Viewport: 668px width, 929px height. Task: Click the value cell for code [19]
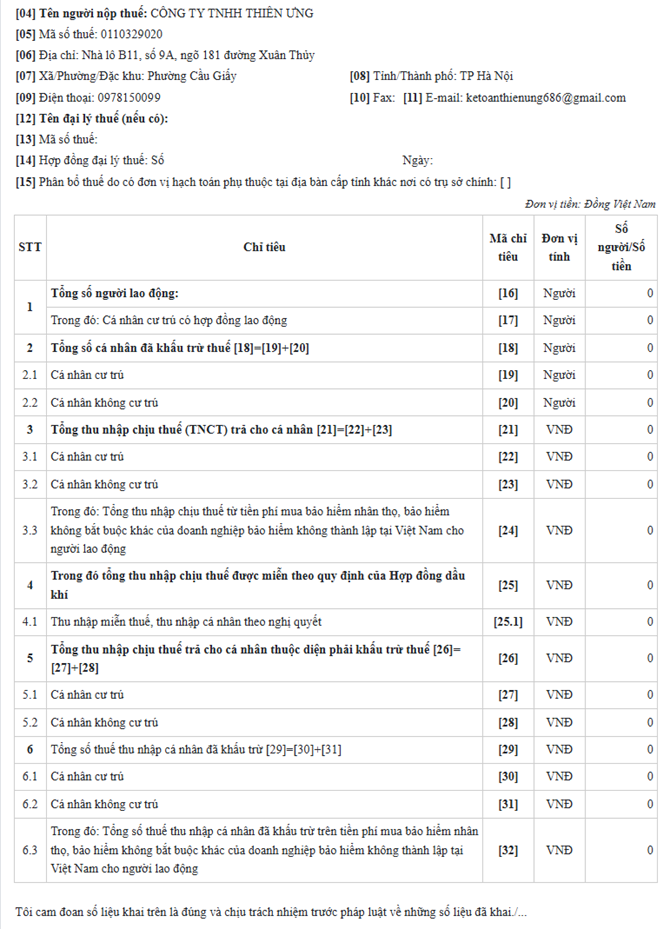[621, 374]
